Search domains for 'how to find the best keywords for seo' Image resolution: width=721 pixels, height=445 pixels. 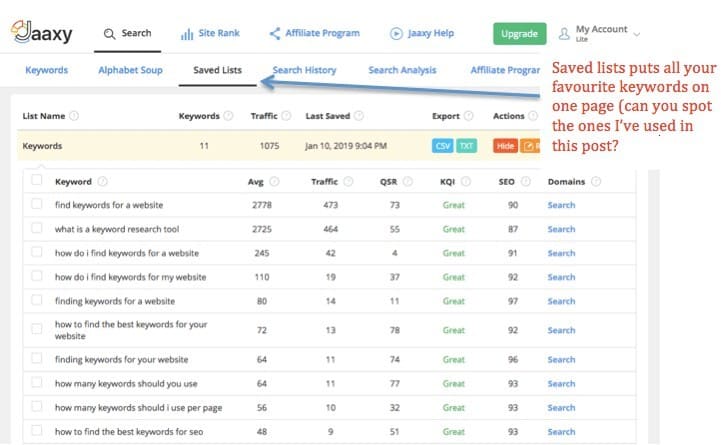(x=561, y=432)
